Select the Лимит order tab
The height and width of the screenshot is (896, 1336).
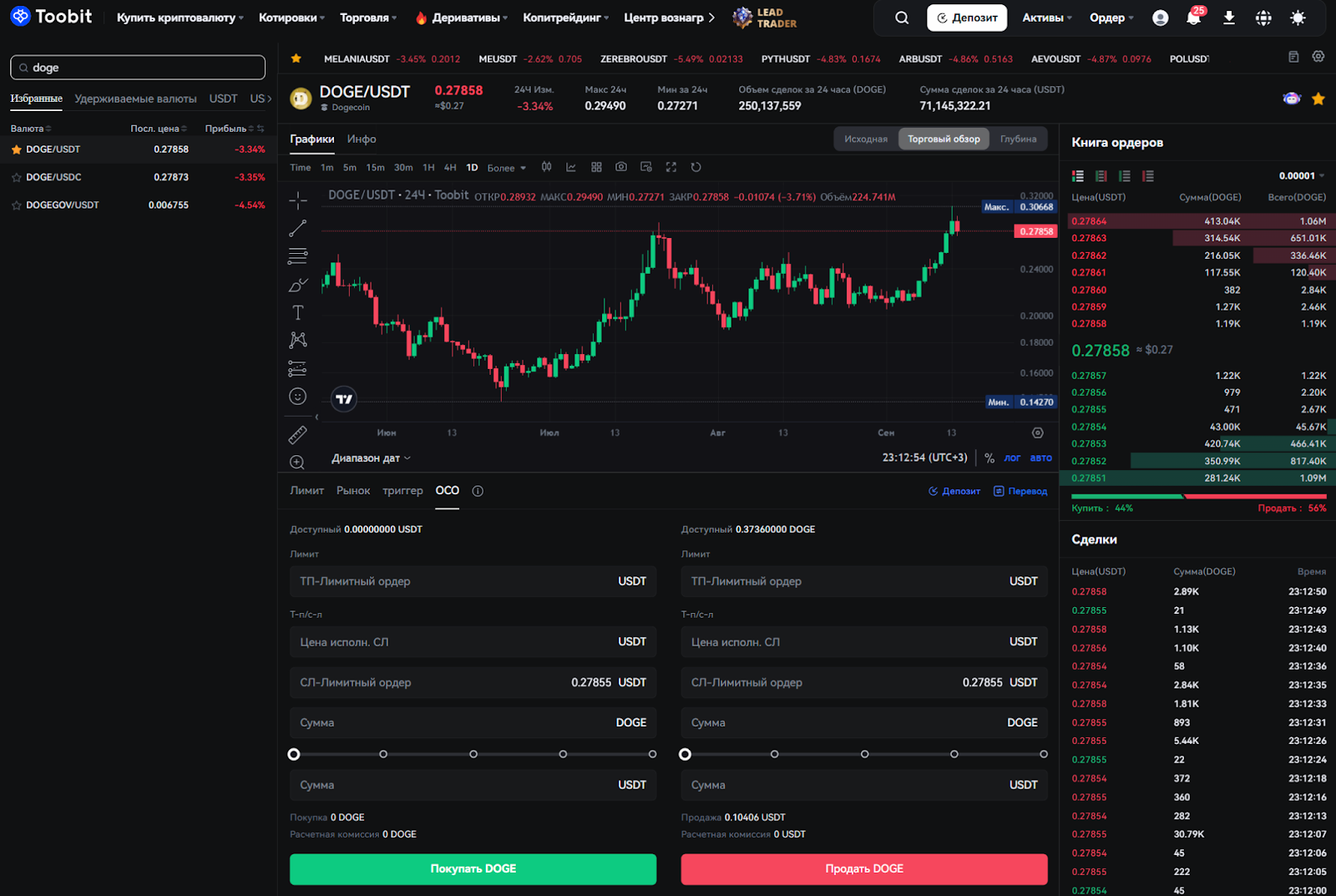(306, 490)
